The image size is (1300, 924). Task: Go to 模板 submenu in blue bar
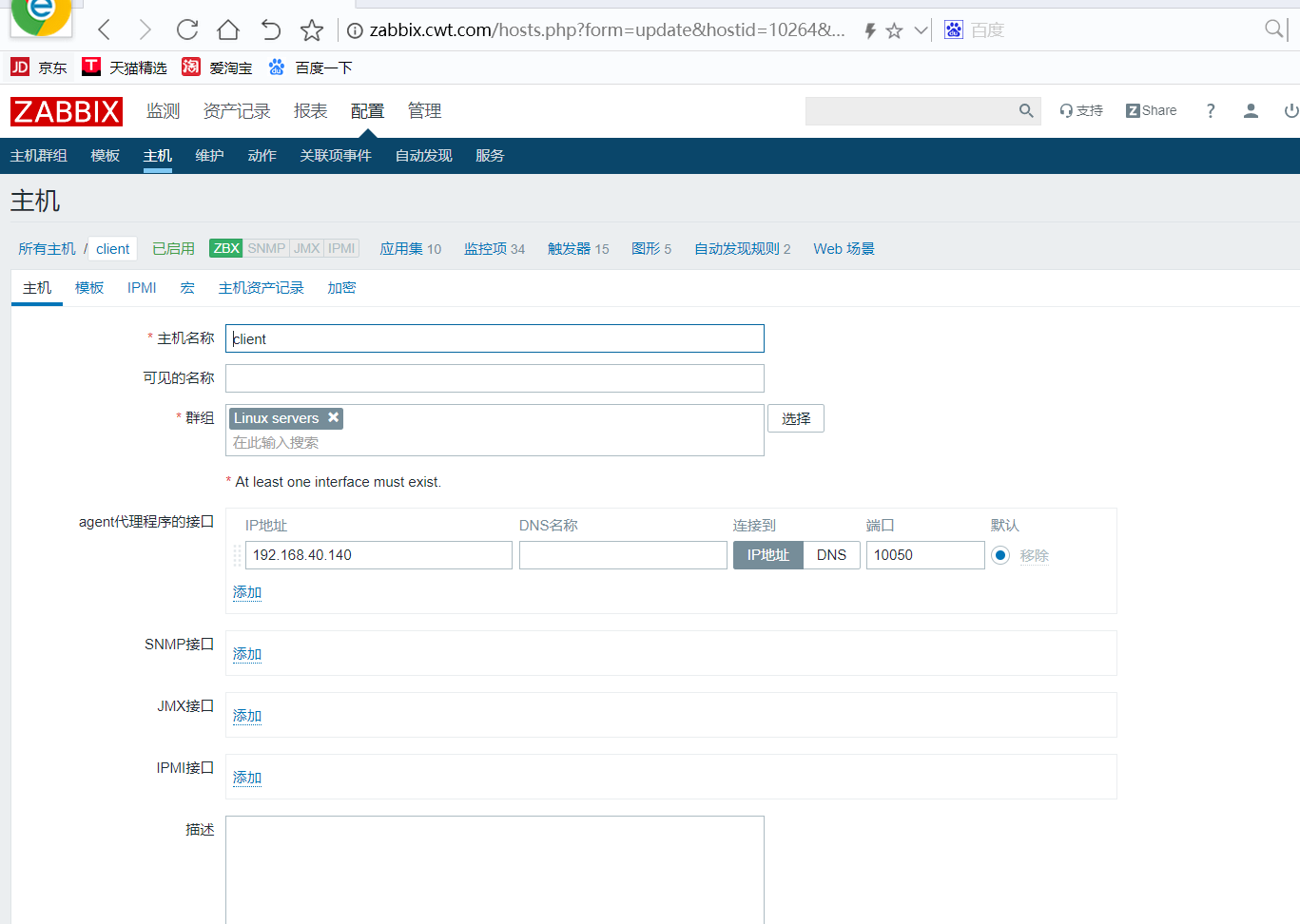pyautogui.click(x=106, y=156)
